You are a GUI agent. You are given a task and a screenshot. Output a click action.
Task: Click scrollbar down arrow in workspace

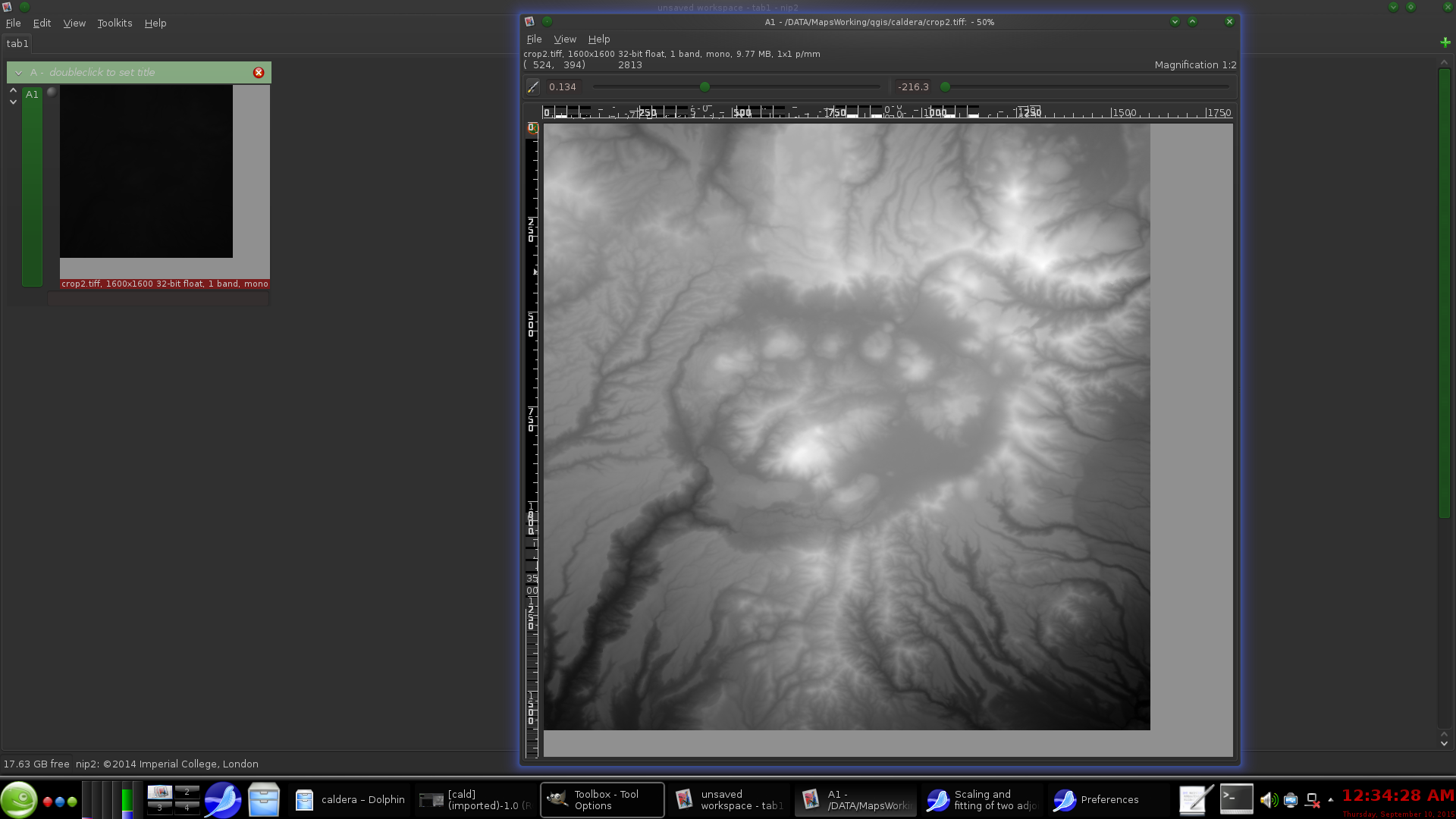pos(1445,744)
